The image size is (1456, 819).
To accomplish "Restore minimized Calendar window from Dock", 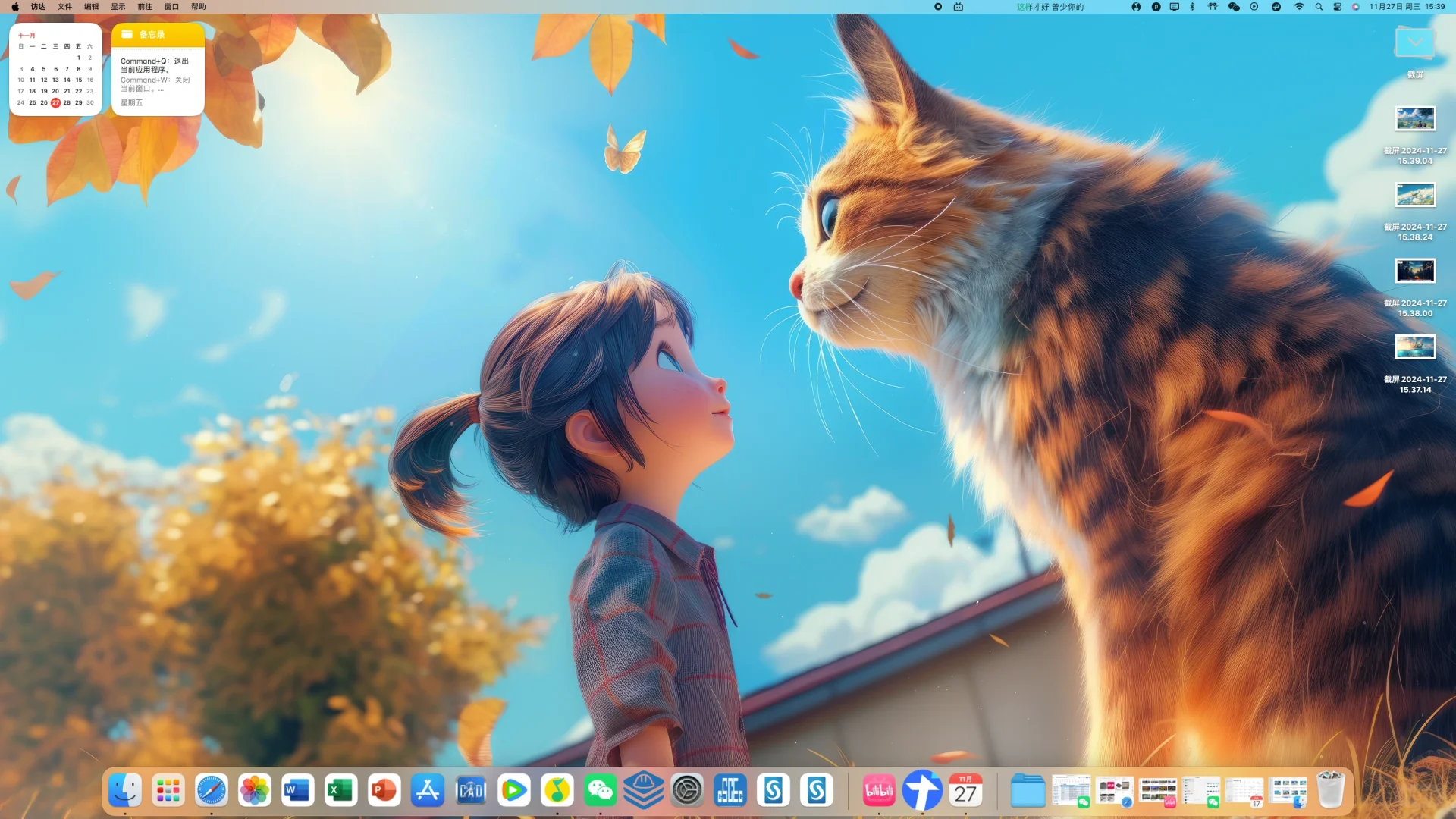I will point(1244,791).
